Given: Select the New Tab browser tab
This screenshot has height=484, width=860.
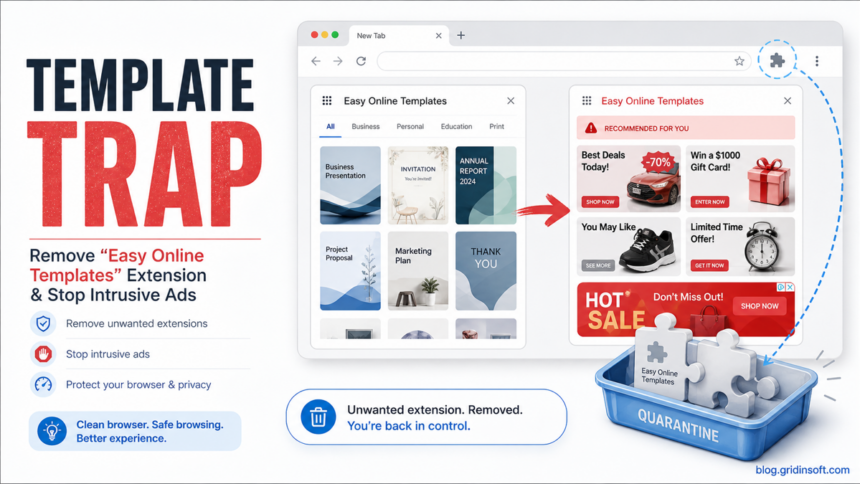Looking at the screenshot, I should [x=399, y=35].
